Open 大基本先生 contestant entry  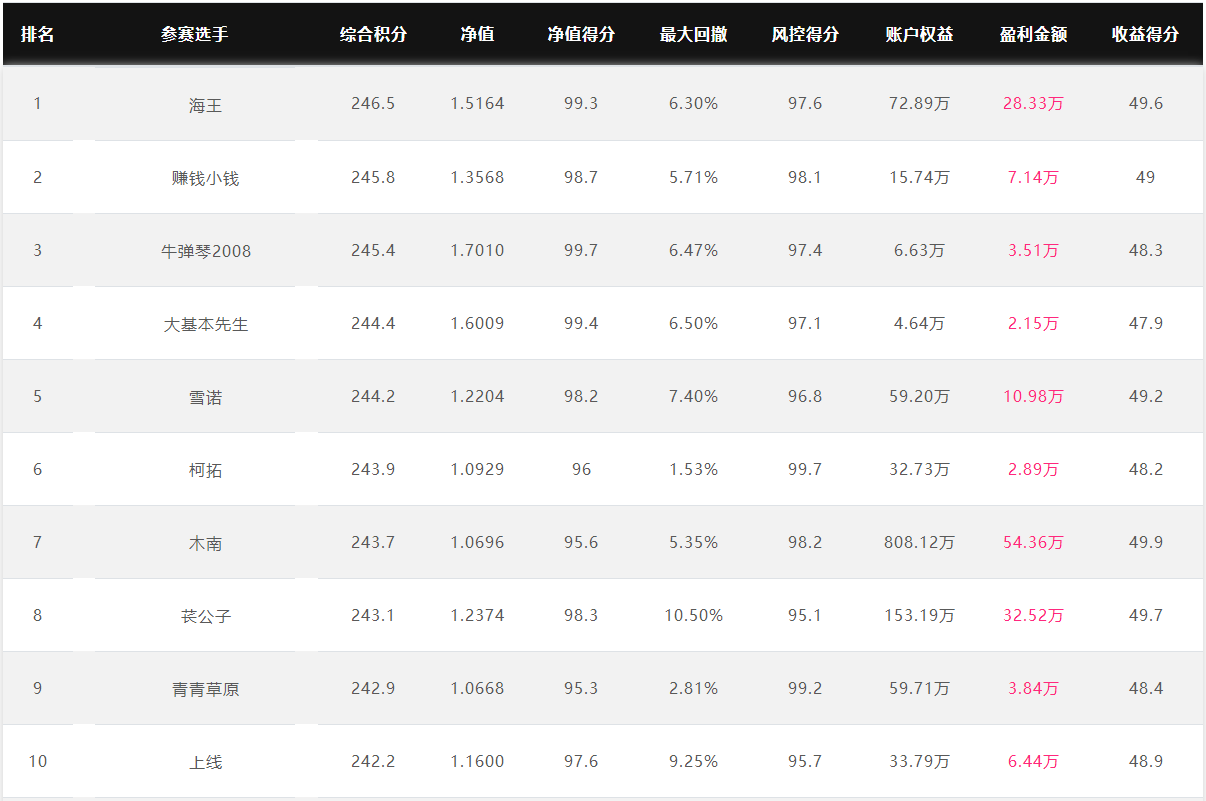[x=205, y=324]
